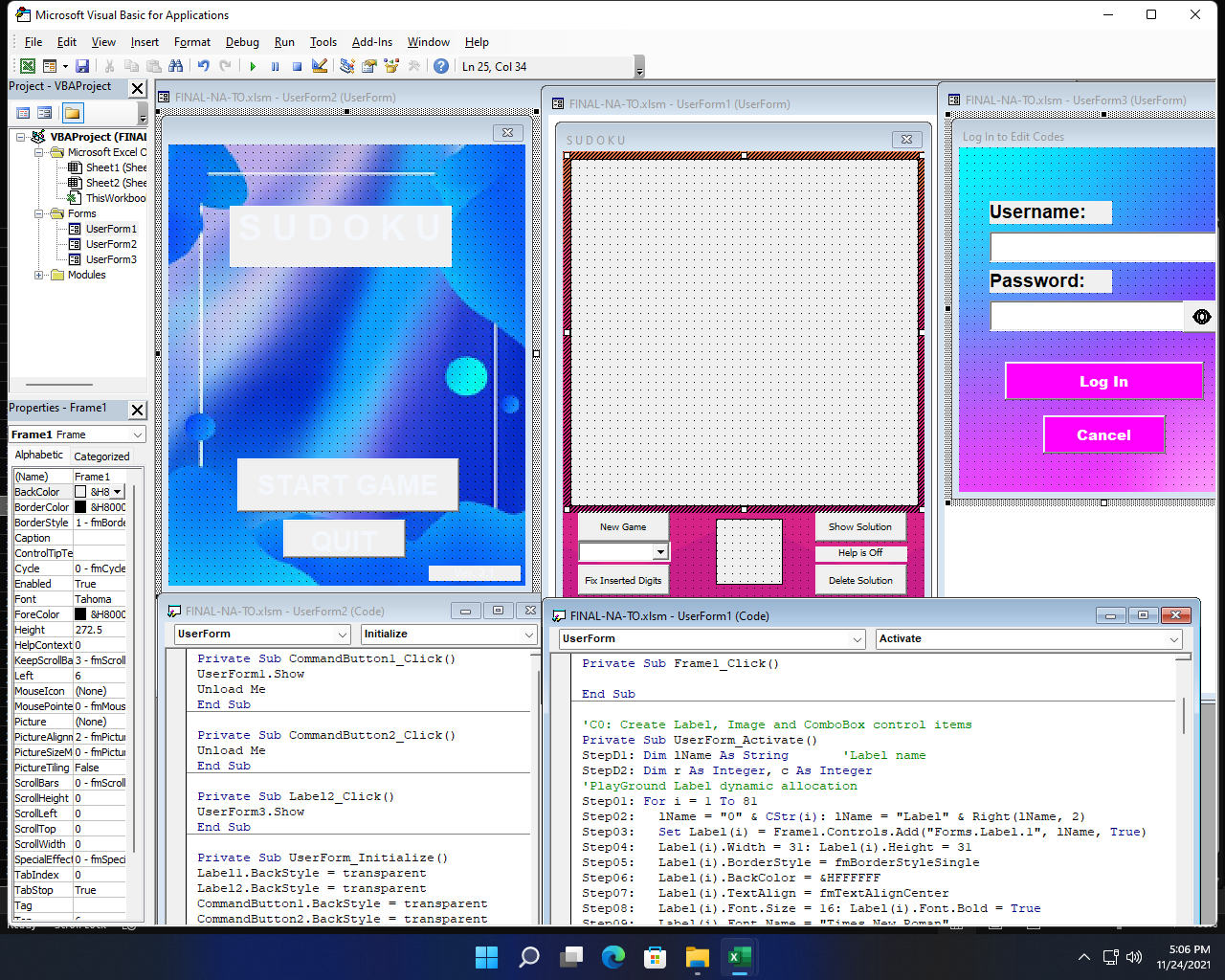Click the Paste clipboard icon
This screenshot has width=1225, height=980.
[153, 66]
